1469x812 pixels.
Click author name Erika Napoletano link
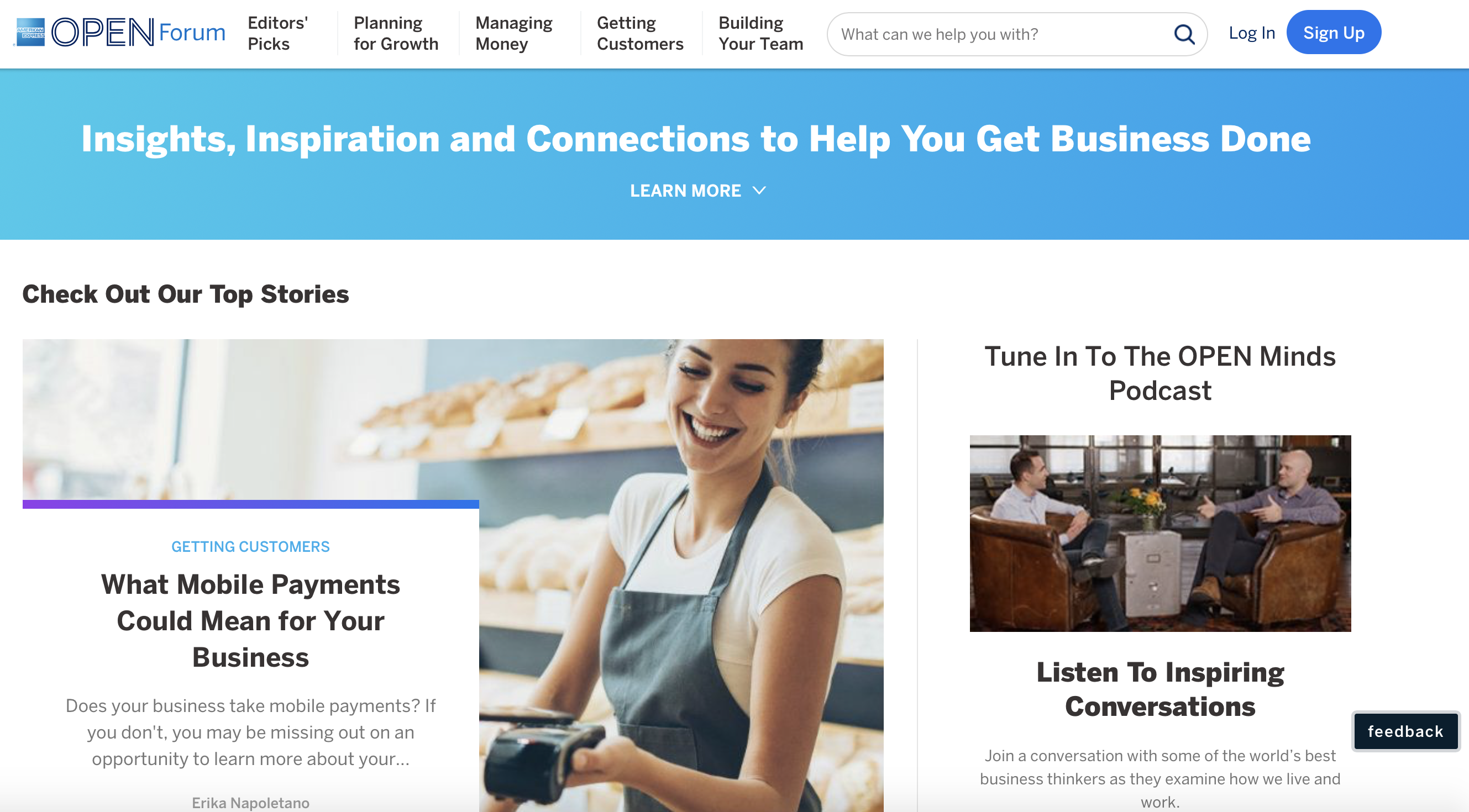(x=250, y=801)
